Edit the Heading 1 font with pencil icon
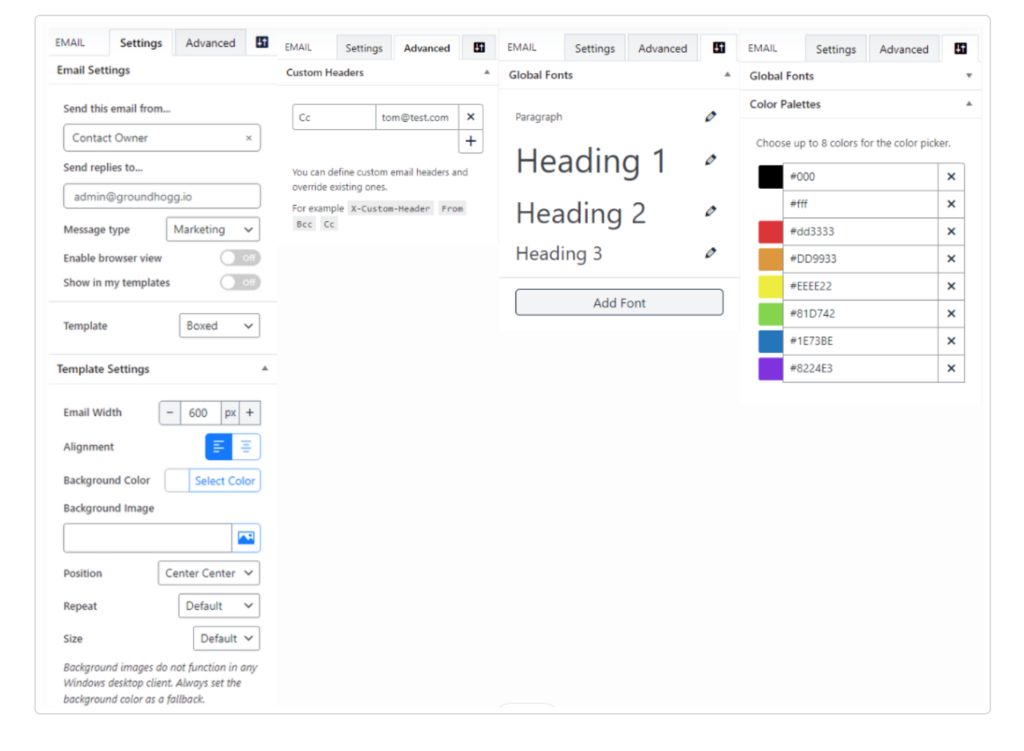The image size is (1024, 751). 710,160
